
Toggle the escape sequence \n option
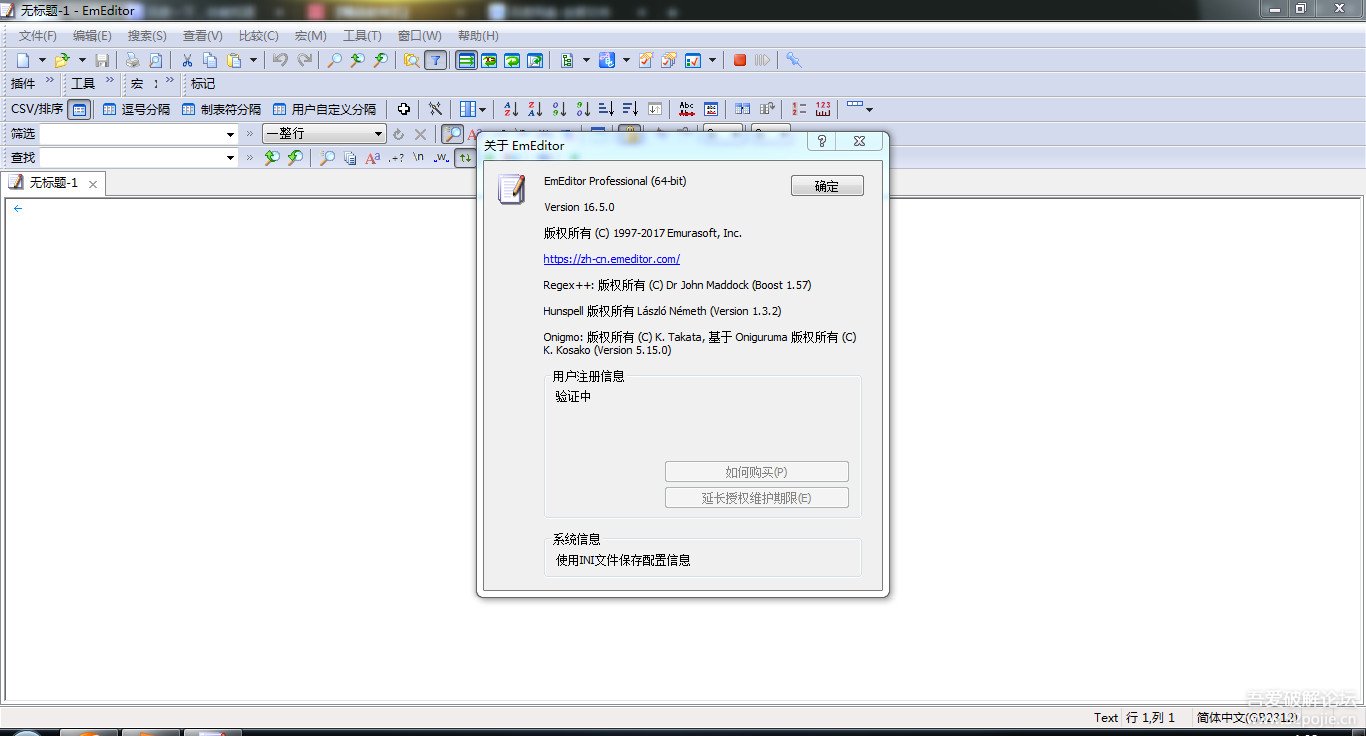[x=419, y=158]
